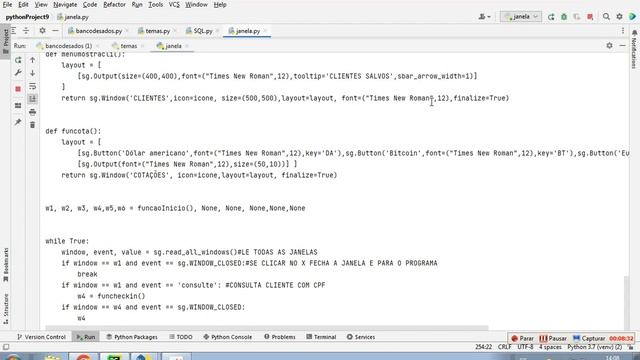
Task: Open the Run menu
Action: point(137,5)
